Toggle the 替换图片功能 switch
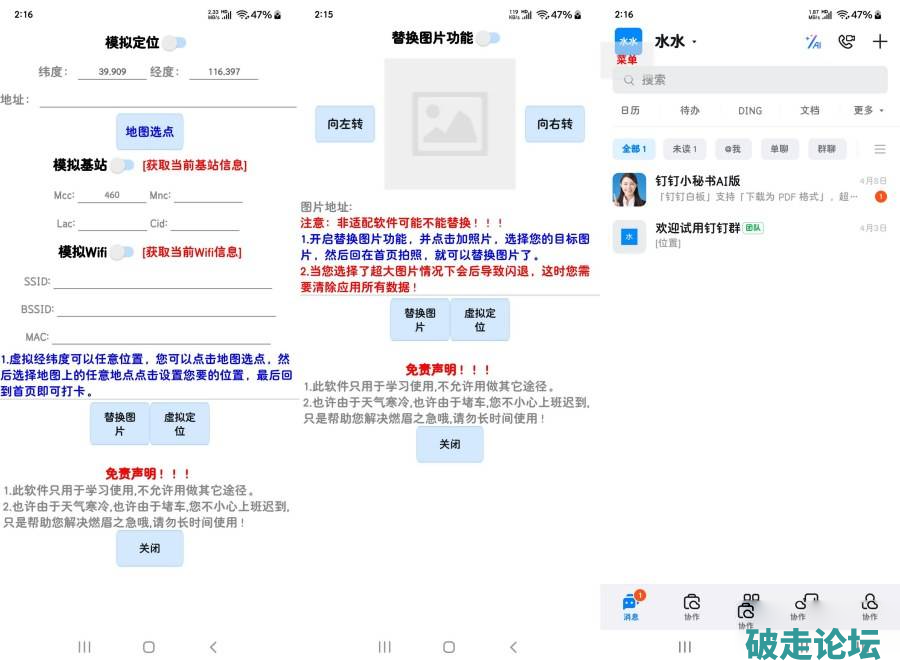 pos(488,38)
